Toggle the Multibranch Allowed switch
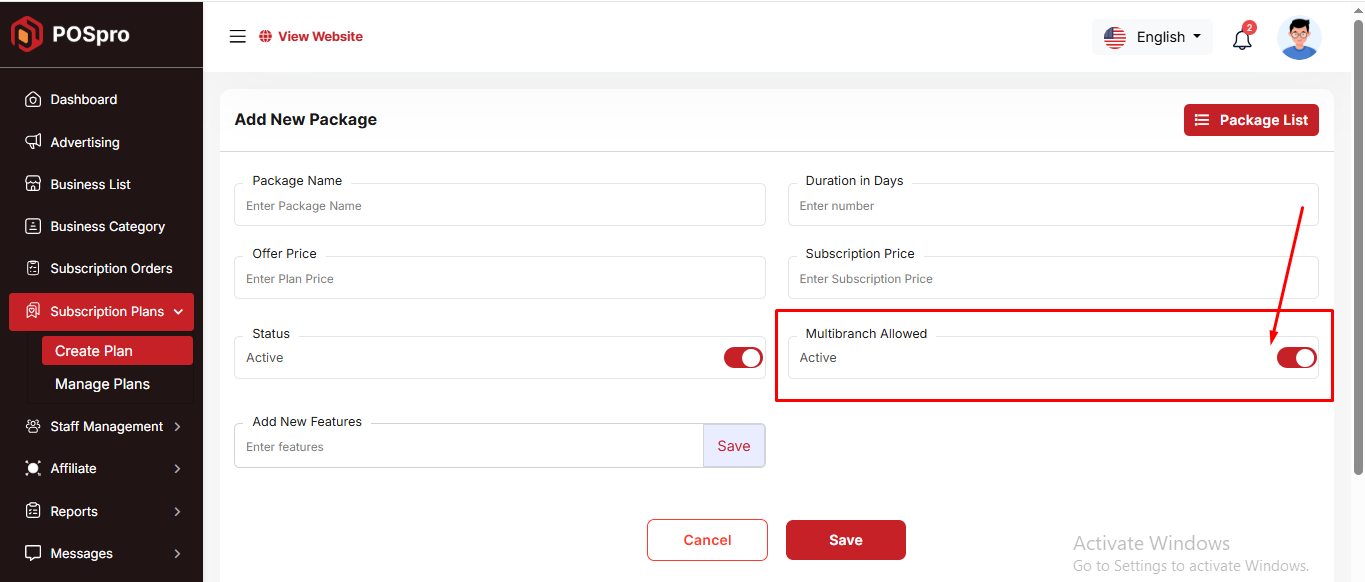The width and height of the screenshot is (1365, 582). click(1296, 358)
